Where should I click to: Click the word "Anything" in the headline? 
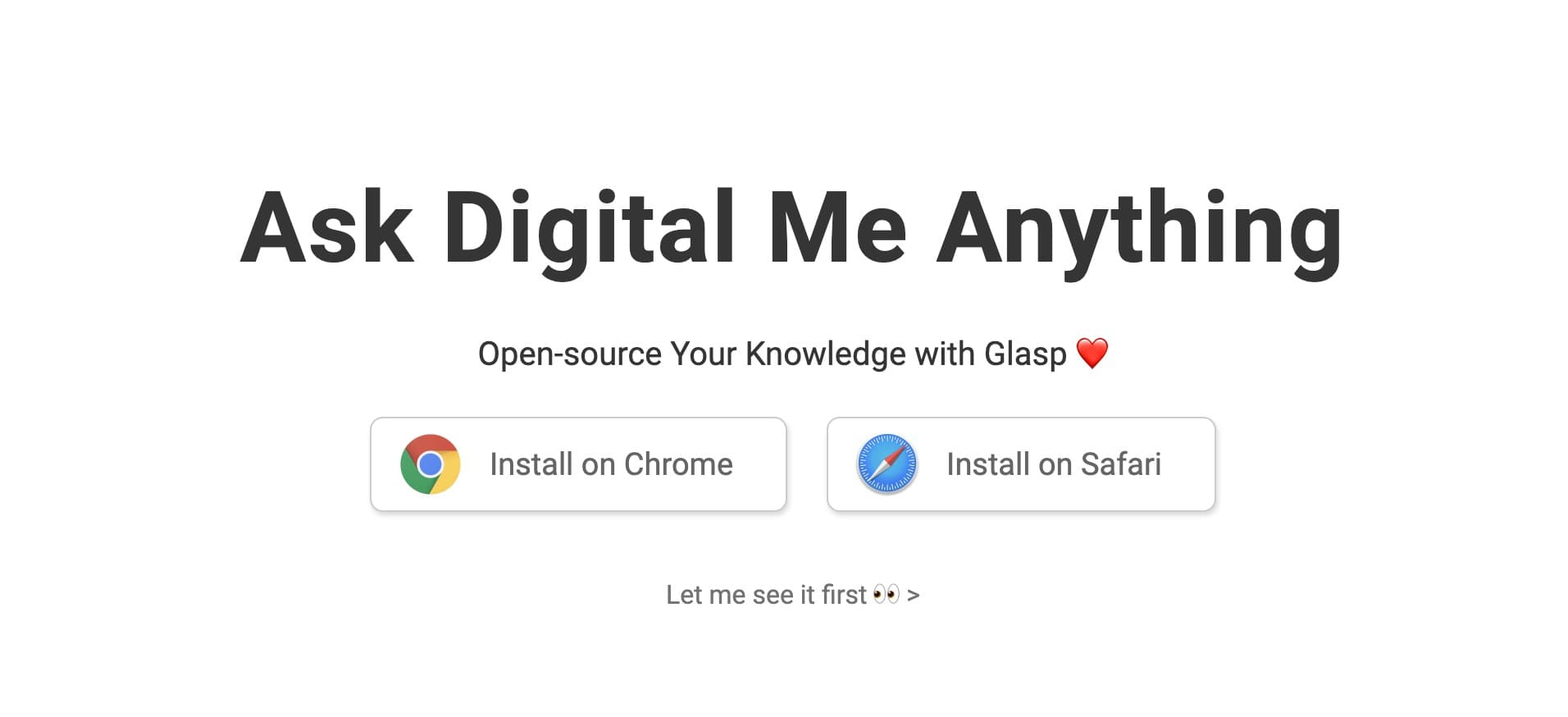[1138, 228]
